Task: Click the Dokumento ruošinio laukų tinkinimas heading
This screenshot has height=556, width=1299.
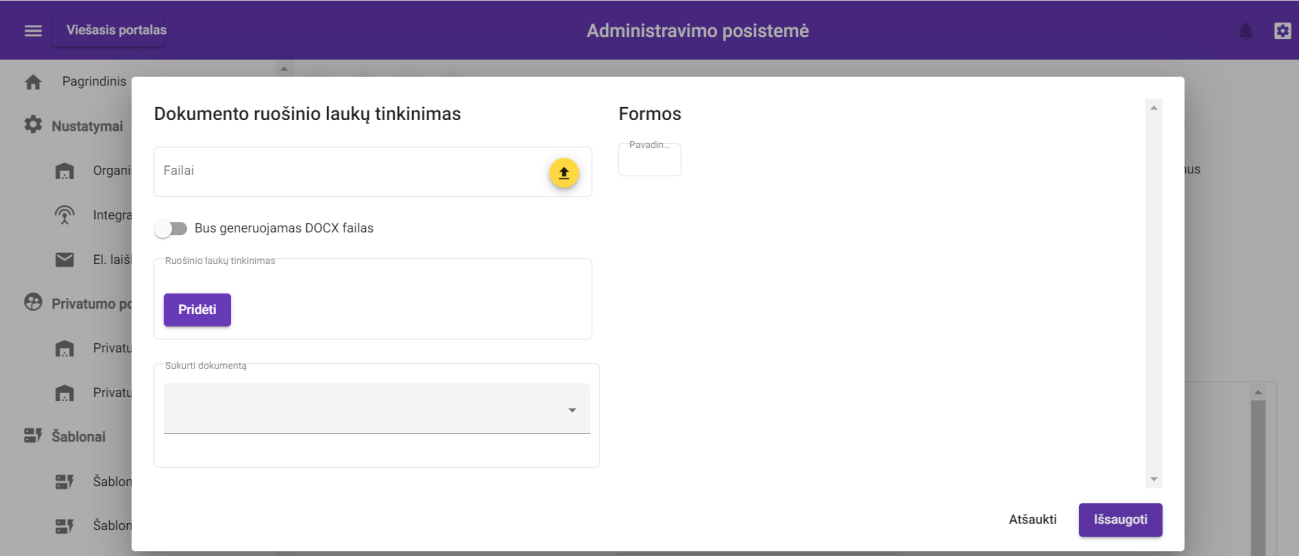Action: (307, 114)
